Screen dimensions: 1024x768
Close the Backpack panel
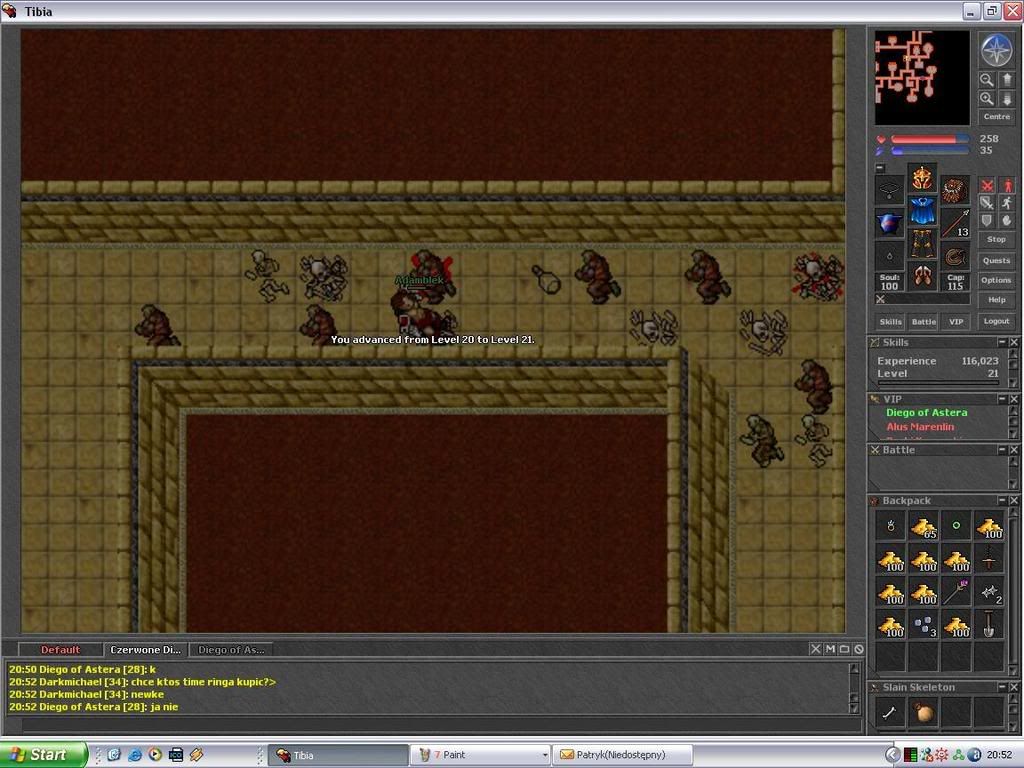[1014, 500]
